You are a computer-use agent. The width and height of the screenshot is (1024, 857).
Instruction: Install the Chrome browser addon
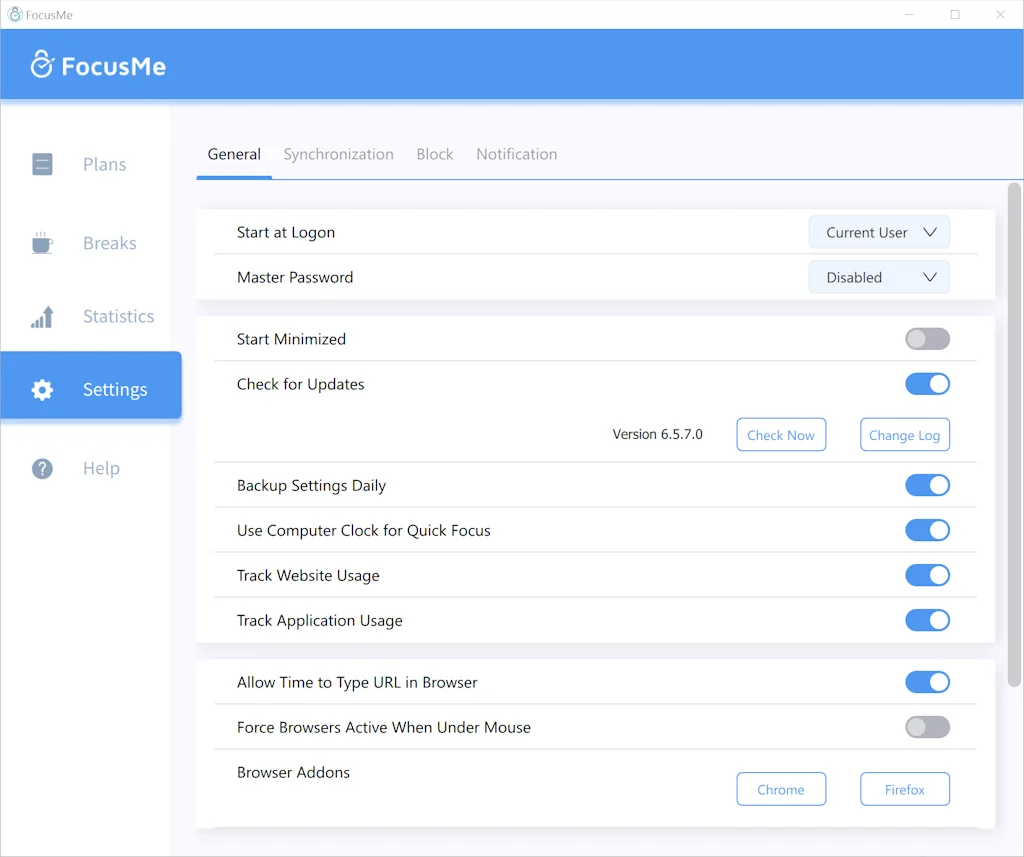[x=781, y=789]
